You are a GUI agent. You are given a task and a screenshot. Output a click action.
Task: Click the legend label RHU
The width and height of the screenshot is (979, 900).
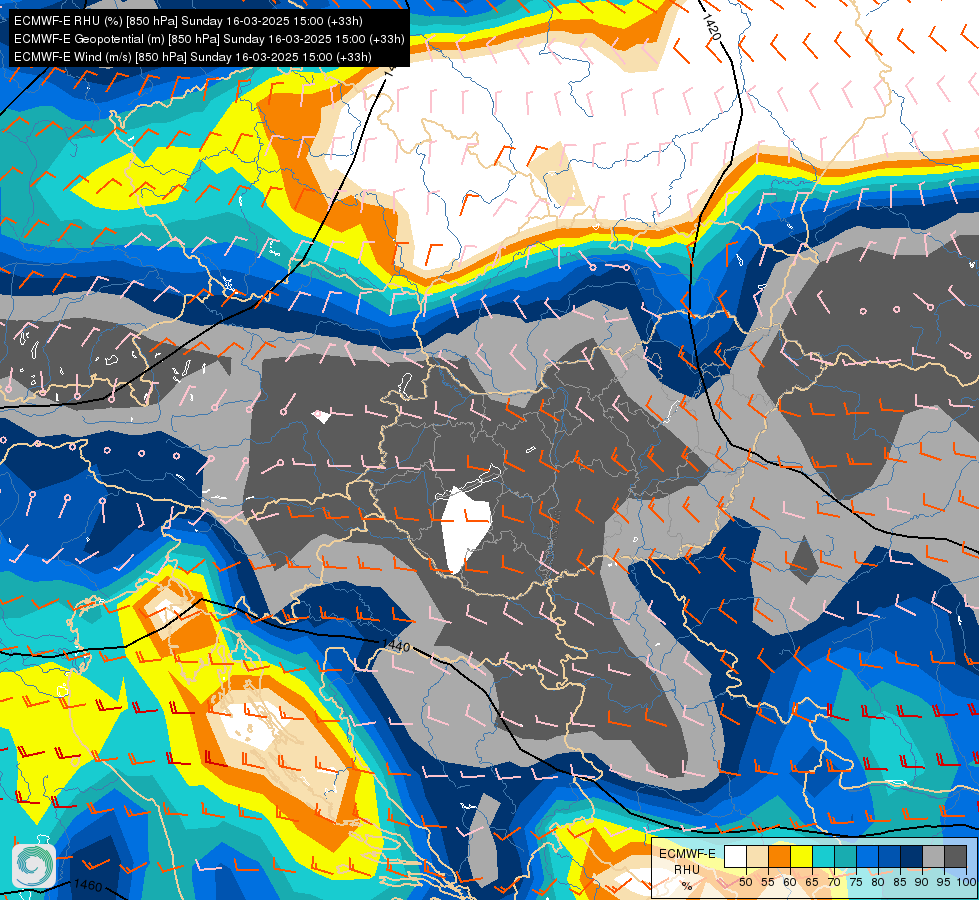[687, 870]
